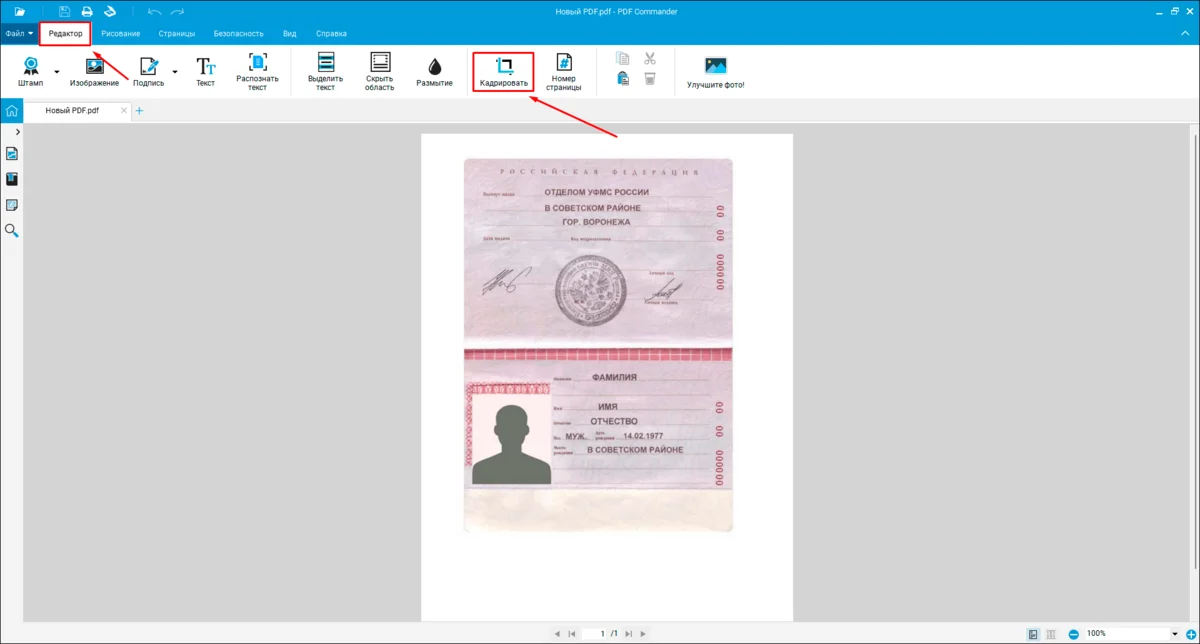Viewport: 1200px width, 644px height.
Task: Open the Рисование tab
Action: [x=121, y=33]
